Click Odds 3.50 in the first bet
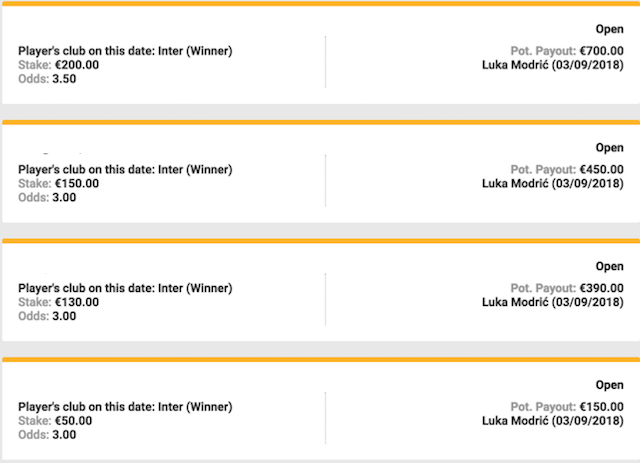The image size is (640, 463). click(47, 79)
